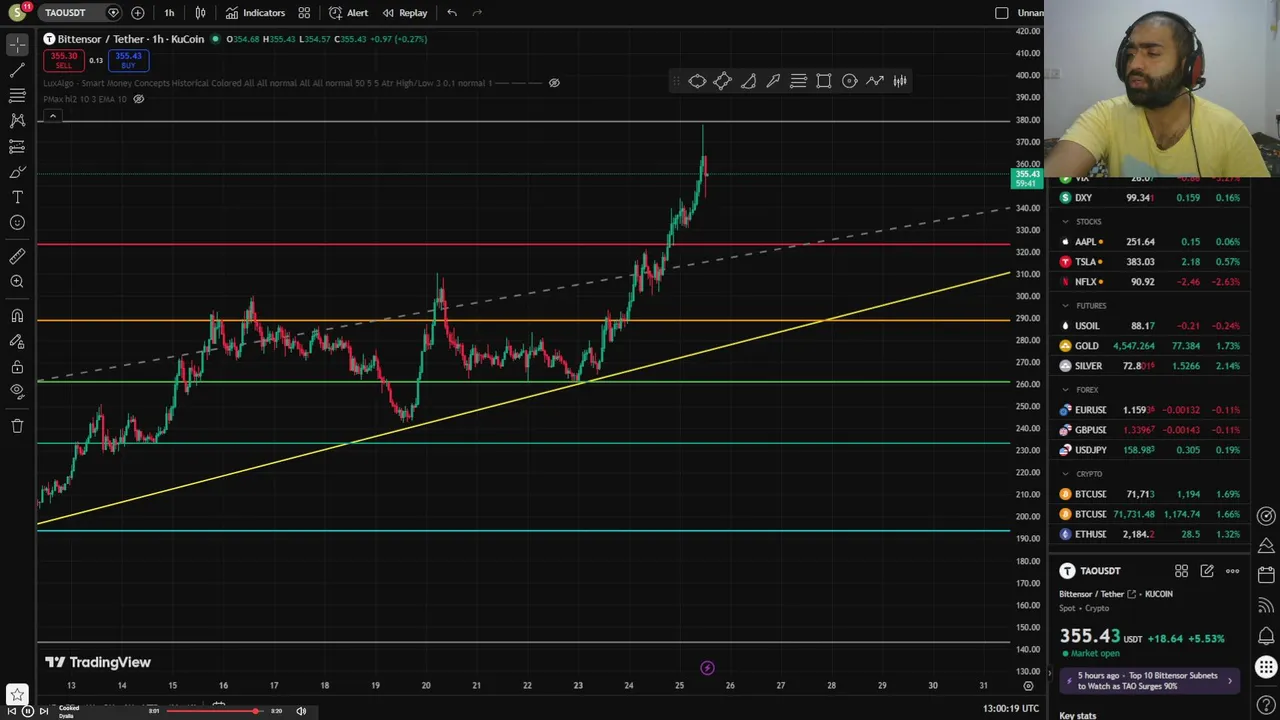Select the XABCD patterns tool

coord(17,120)
